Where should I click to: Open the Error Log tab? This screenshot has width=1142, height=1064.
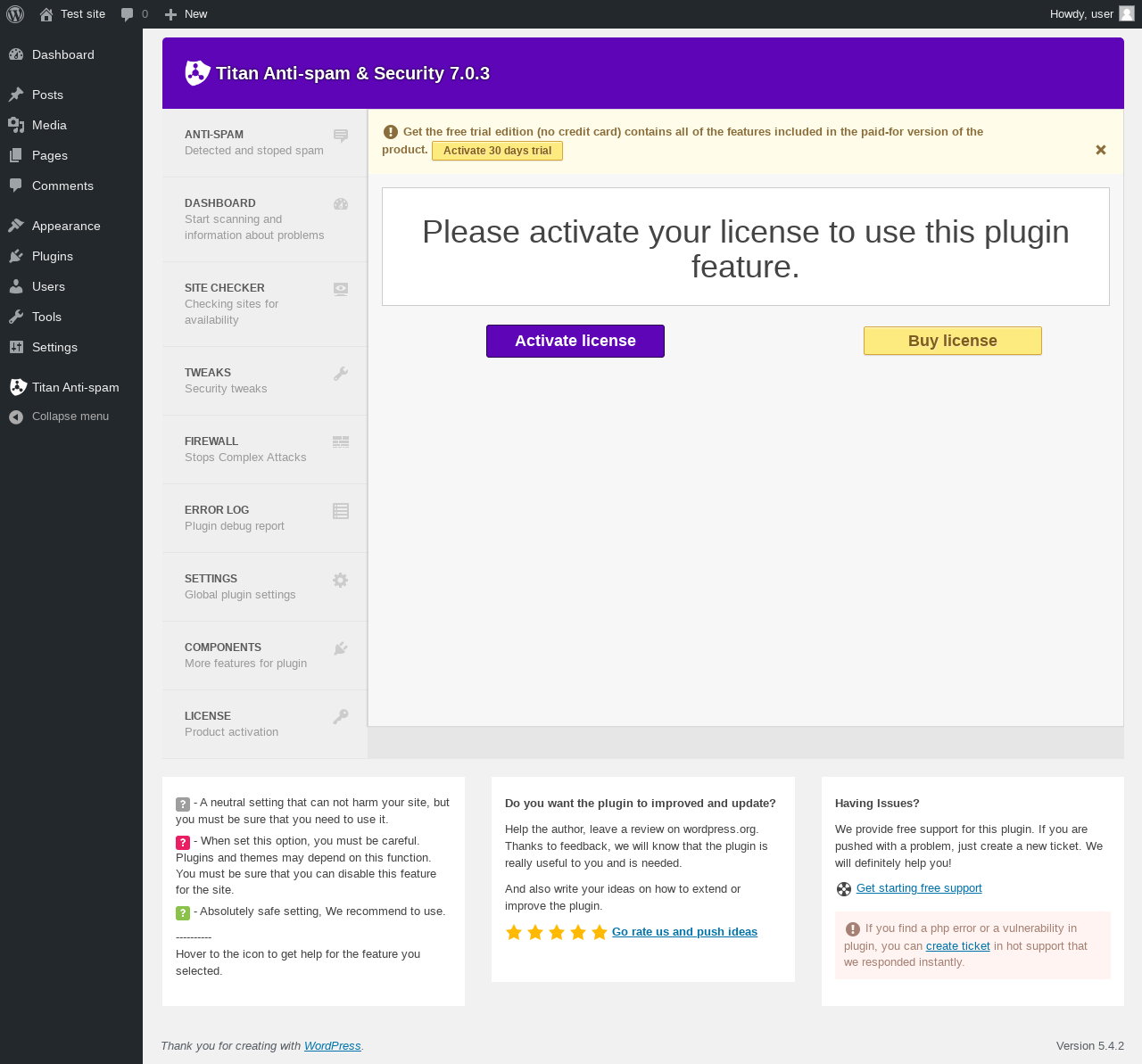(264, 518)
